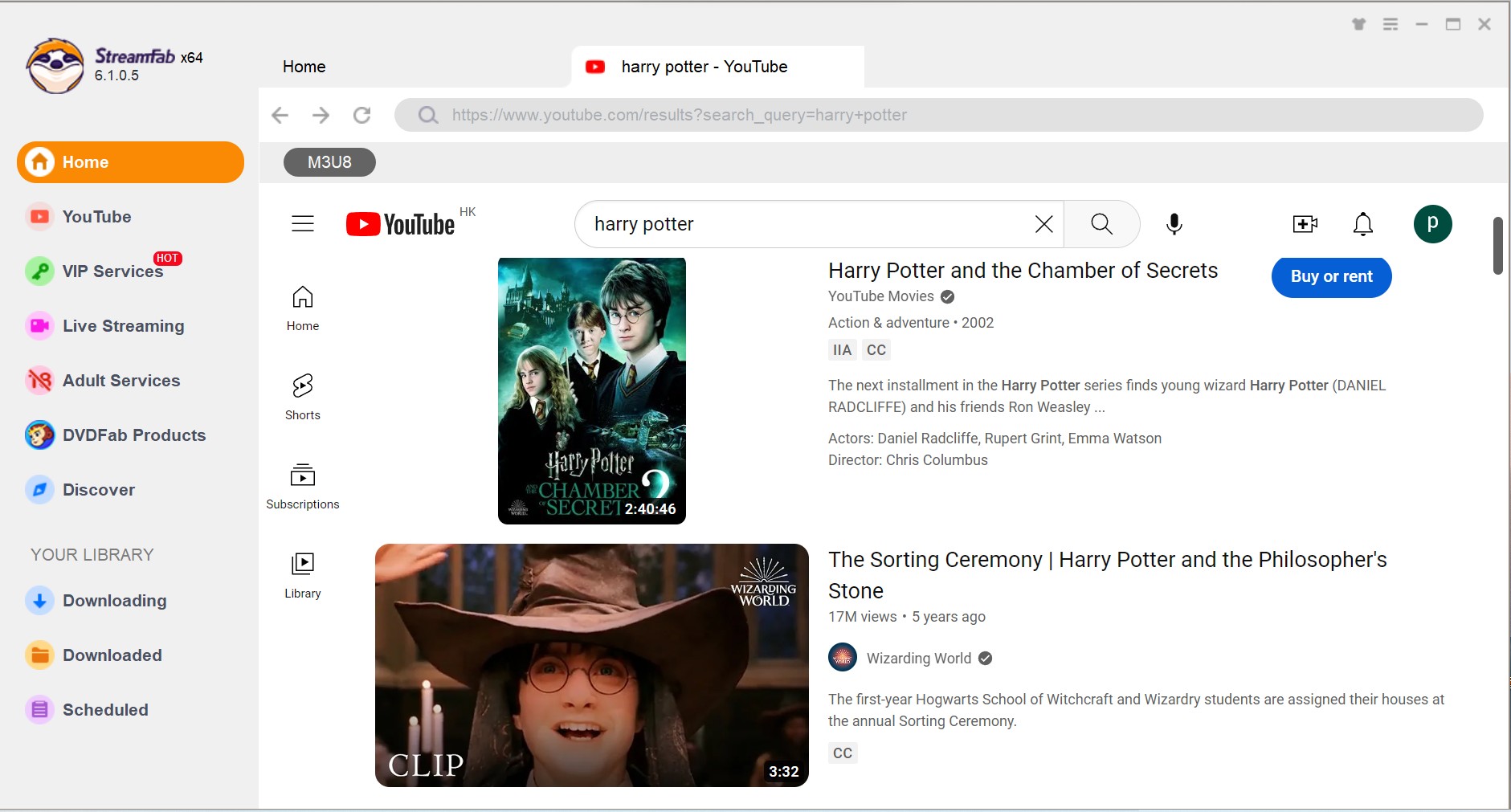Open the Chamber of Secrets poster thumbnail
This screenshot has width=1511, height=812.
tap(592, 391)
